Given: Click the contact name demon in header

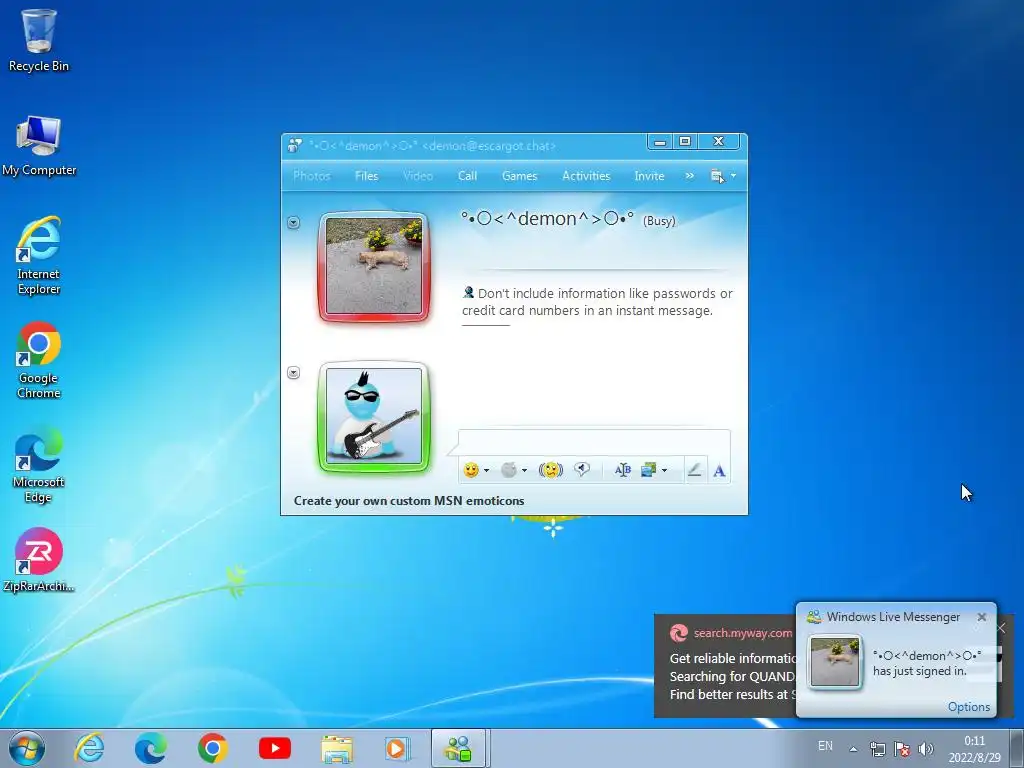Looking at the screenshot, I should (x=547, y=219).
